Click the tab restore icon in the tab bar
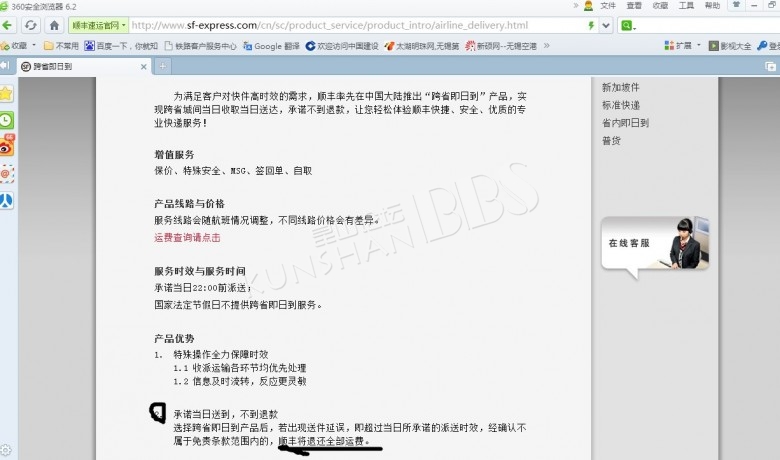 coord(770,66)
